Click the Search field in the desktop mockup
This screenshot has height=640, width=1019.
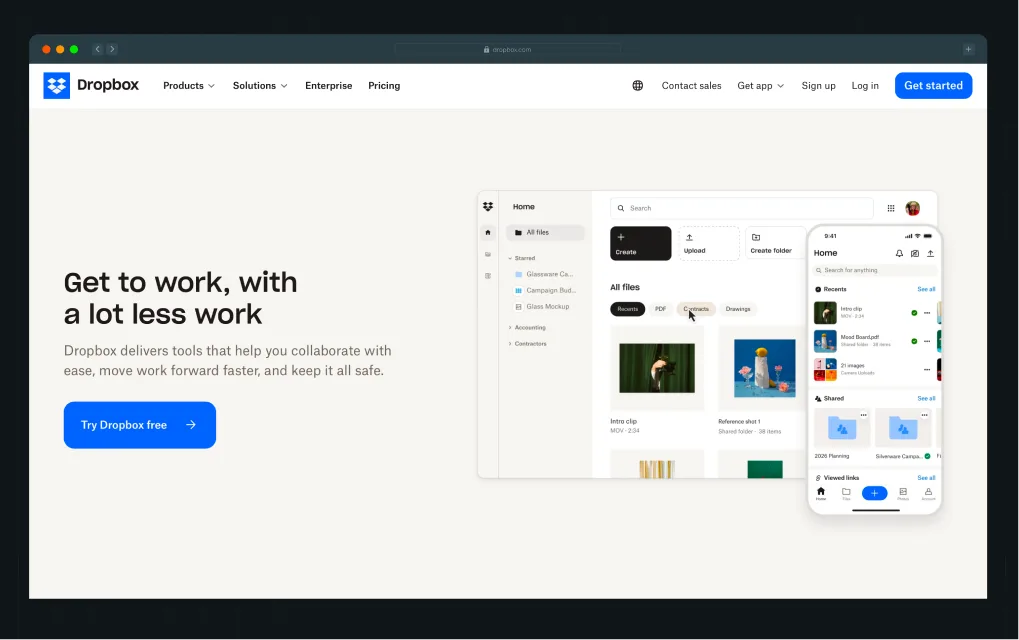[x=742, y=208]
